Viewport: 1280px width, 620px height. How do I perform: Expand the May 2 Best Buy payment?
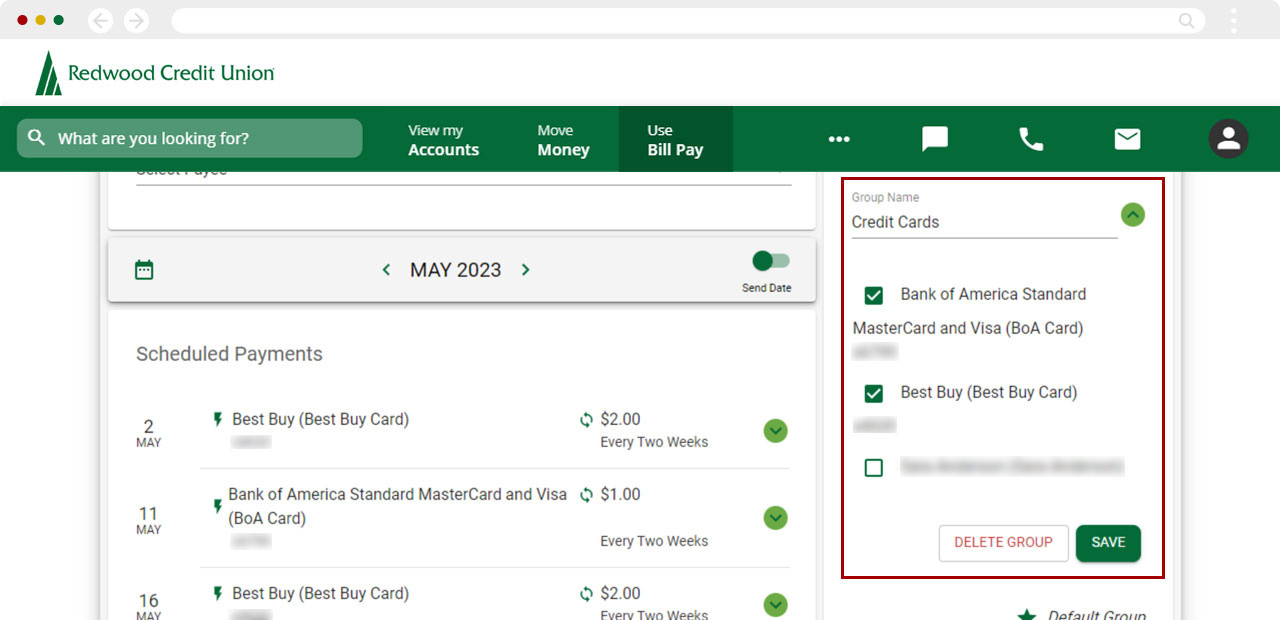click(775, 431)
